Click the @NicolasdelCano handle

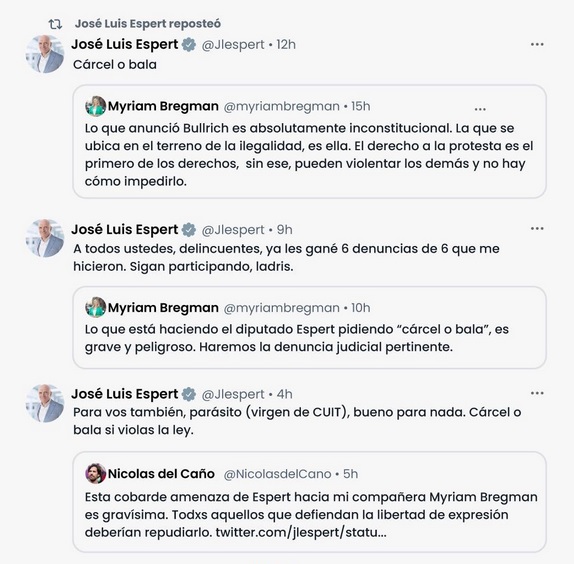pyautogui.click(x=277, y=474)
